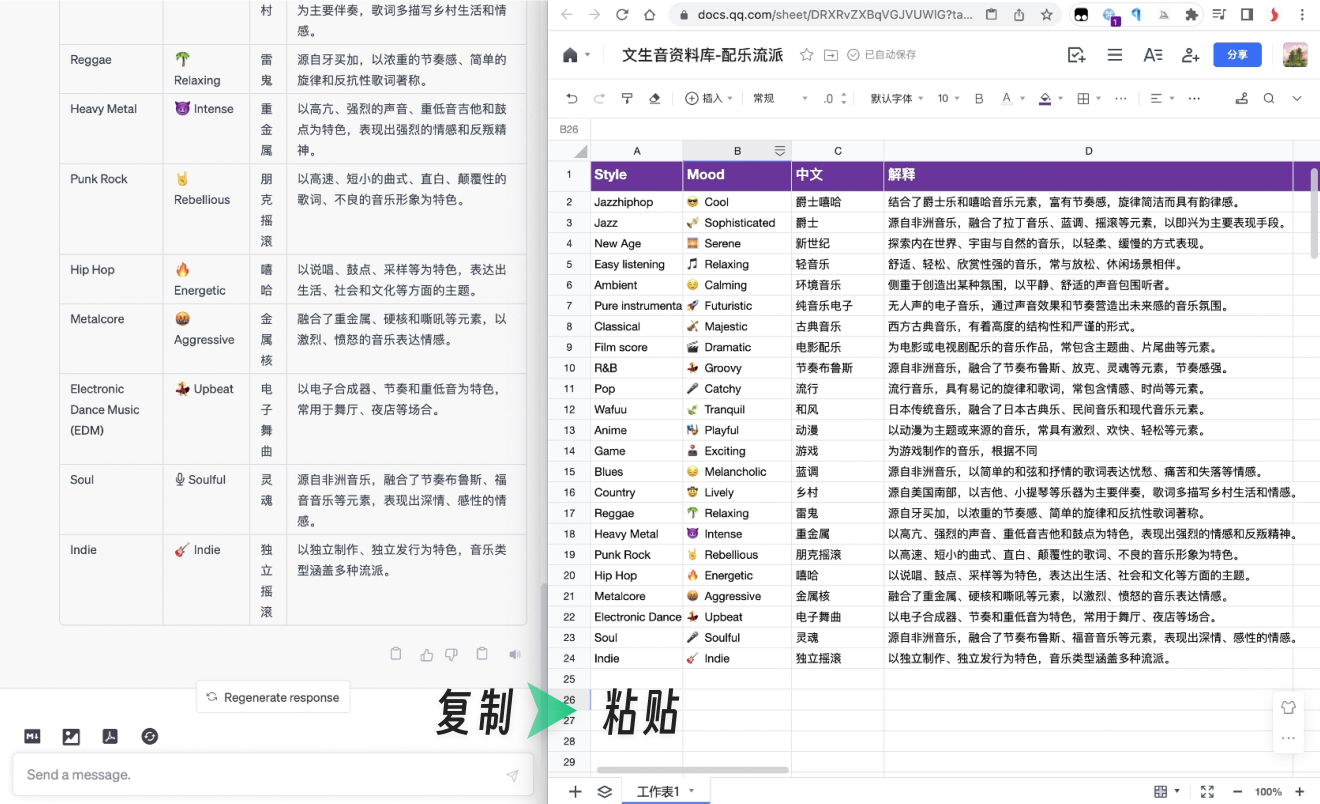Click the send paper-plane icon
The width and height of the screenshot is (1320, 804).
512,775
